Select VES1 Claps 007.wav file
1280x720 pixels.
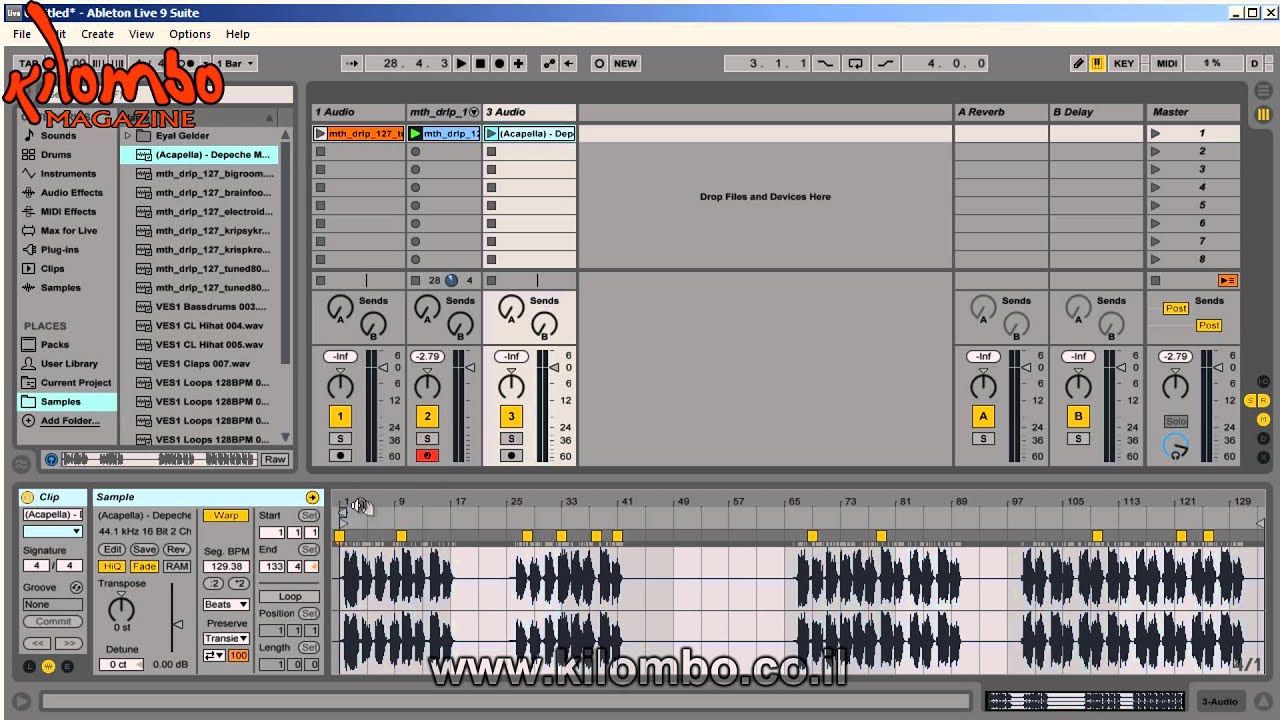point(203,364)
